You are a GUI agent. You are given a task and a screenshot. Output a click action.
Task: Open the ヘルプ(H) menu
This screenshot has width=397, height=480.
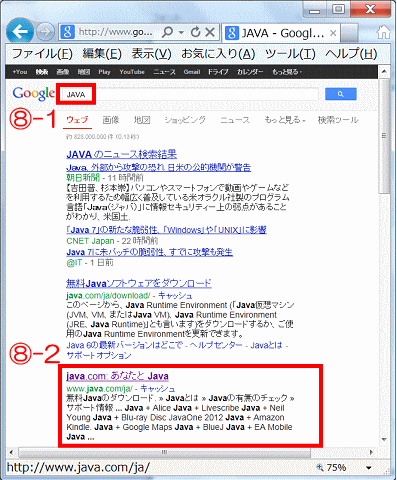pyautogui.click(x=351, y=54)
